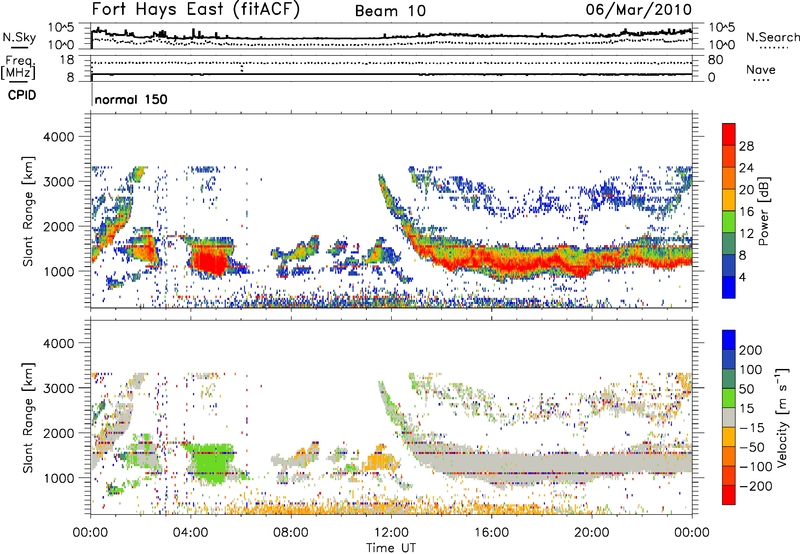Click the N.Sky noise trace in top panel
800x554 pixels.
[x=392, y=36]
